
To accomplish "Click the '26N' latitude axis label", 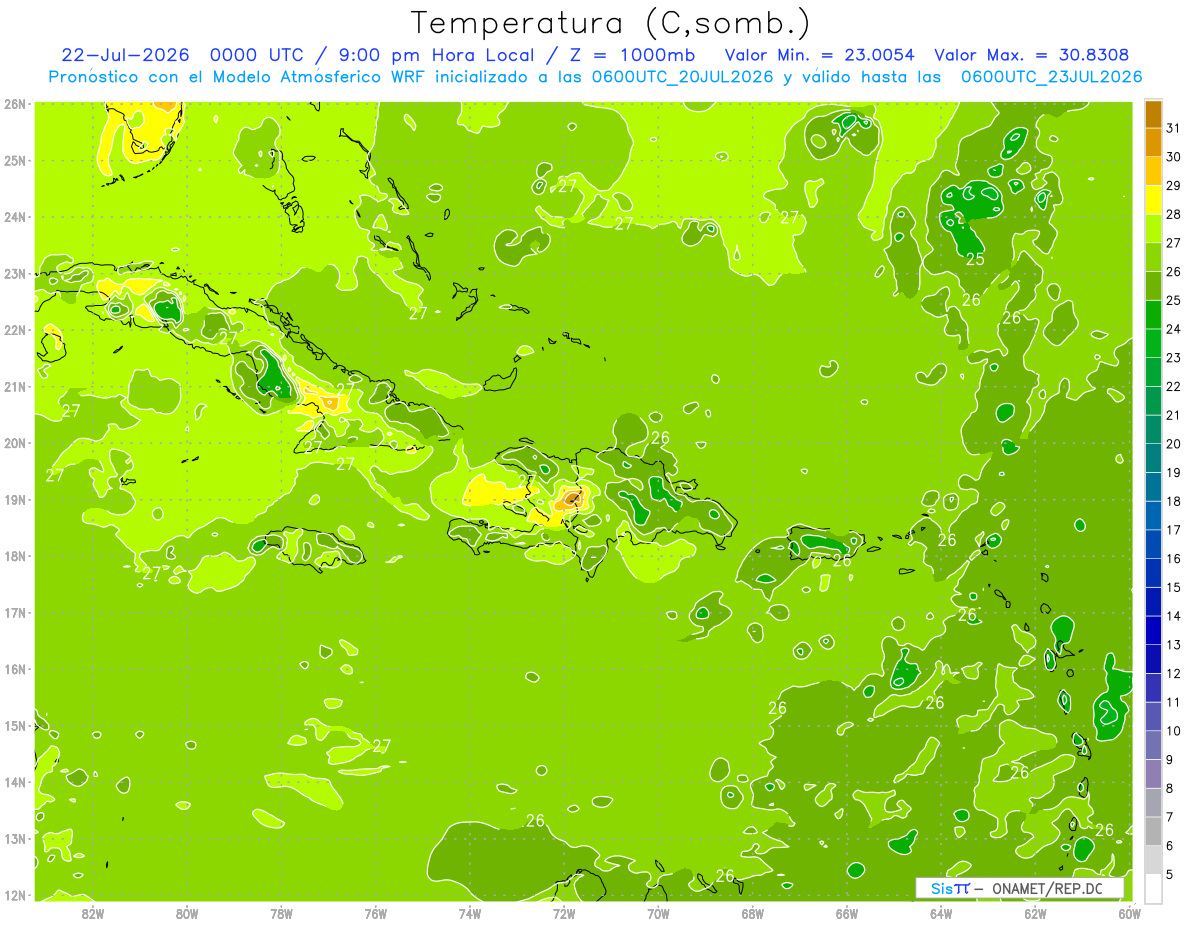I will (14, 104).
